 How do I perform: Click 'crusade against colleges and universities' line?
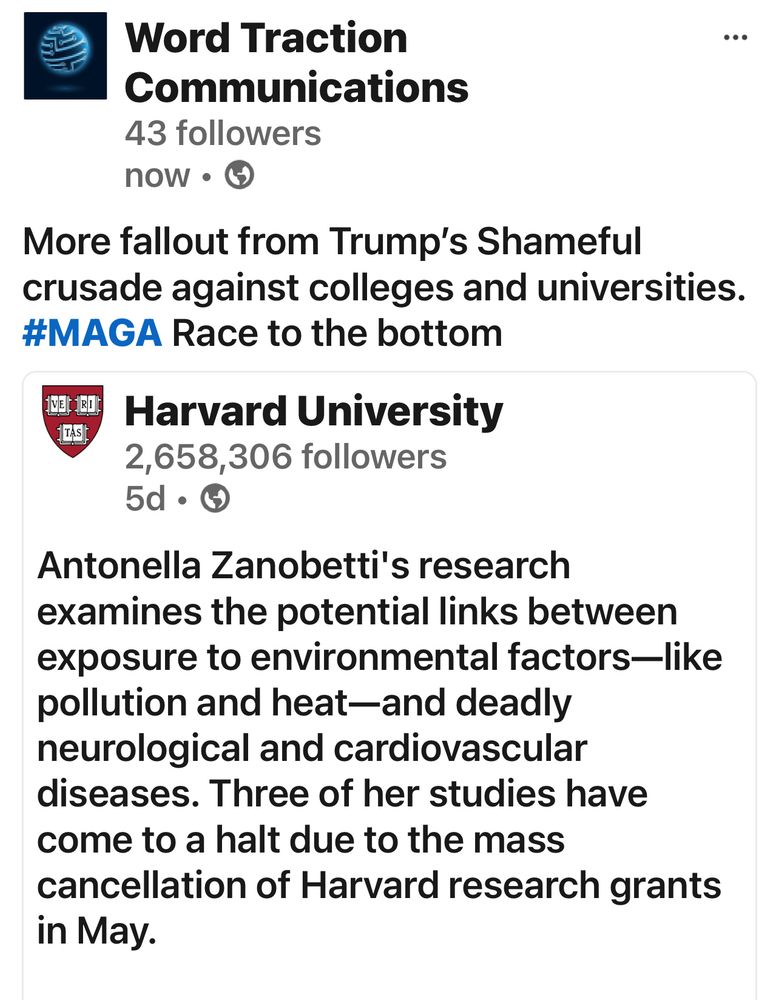384,288
